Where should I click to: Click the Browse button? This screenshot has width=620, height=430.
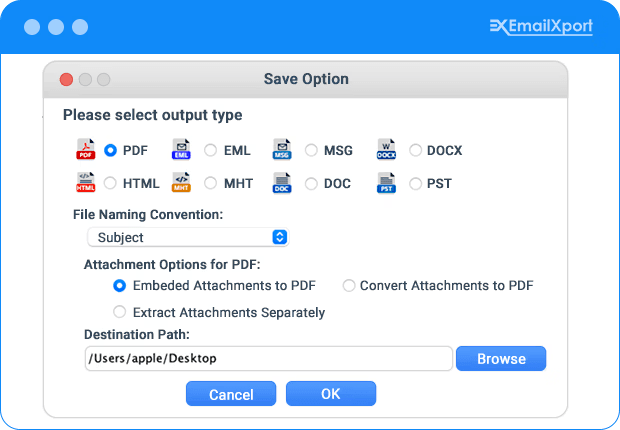pos(501,358)
